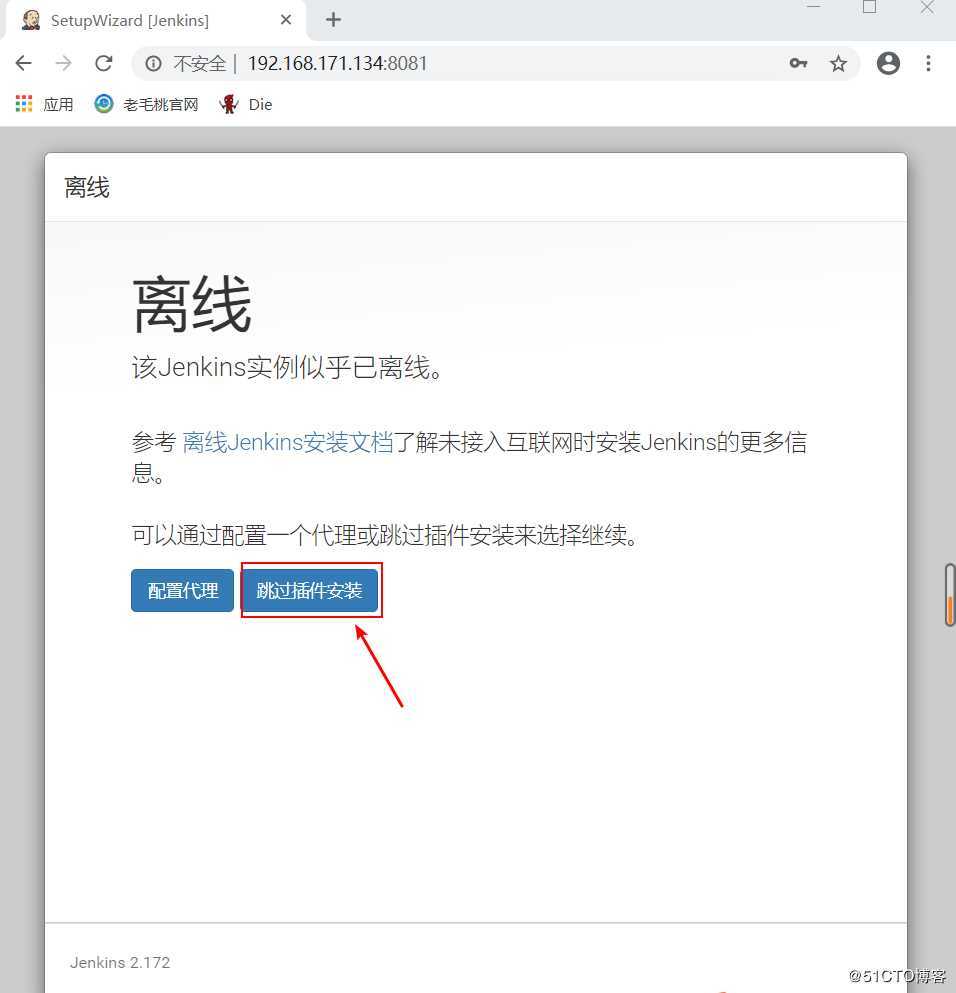Open the 老毛桃官网 bookmark
Image resolution: width=956 pixels, height=993 pixels.
coord(146,104)
